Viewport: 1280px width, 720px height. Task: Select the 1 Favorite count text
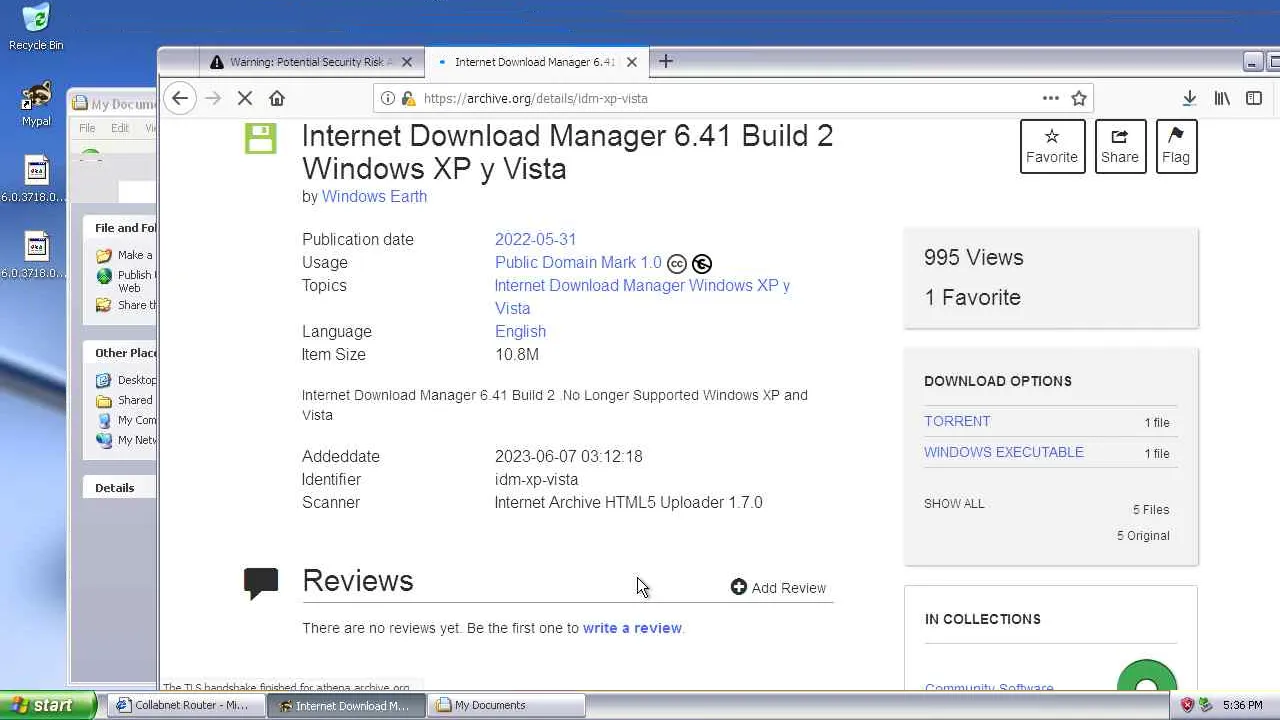coord(972,297)
